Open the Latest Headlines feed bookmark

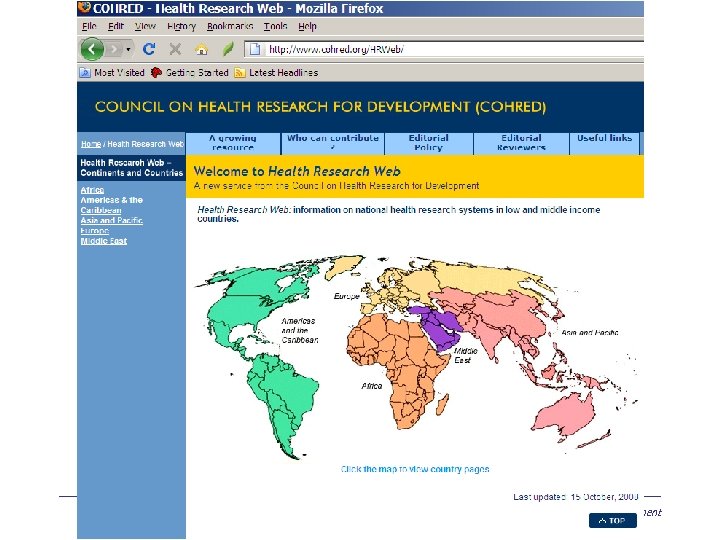(276, 73)
